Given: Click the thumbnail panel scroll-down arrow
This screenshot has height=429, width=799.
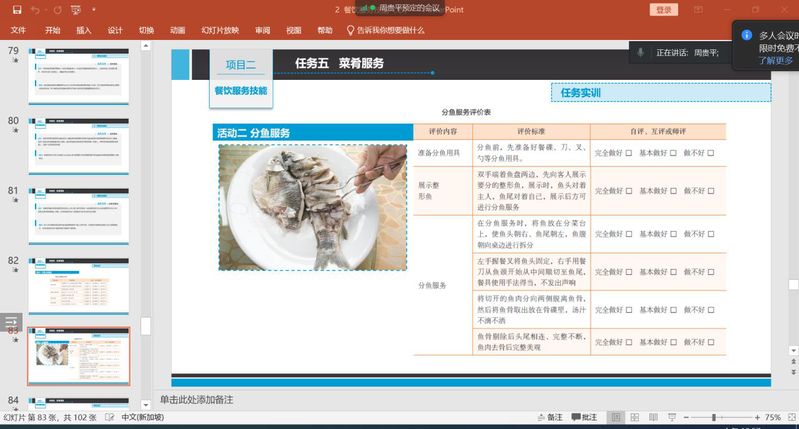Looking at the screenshot, I should click(145, 405).
